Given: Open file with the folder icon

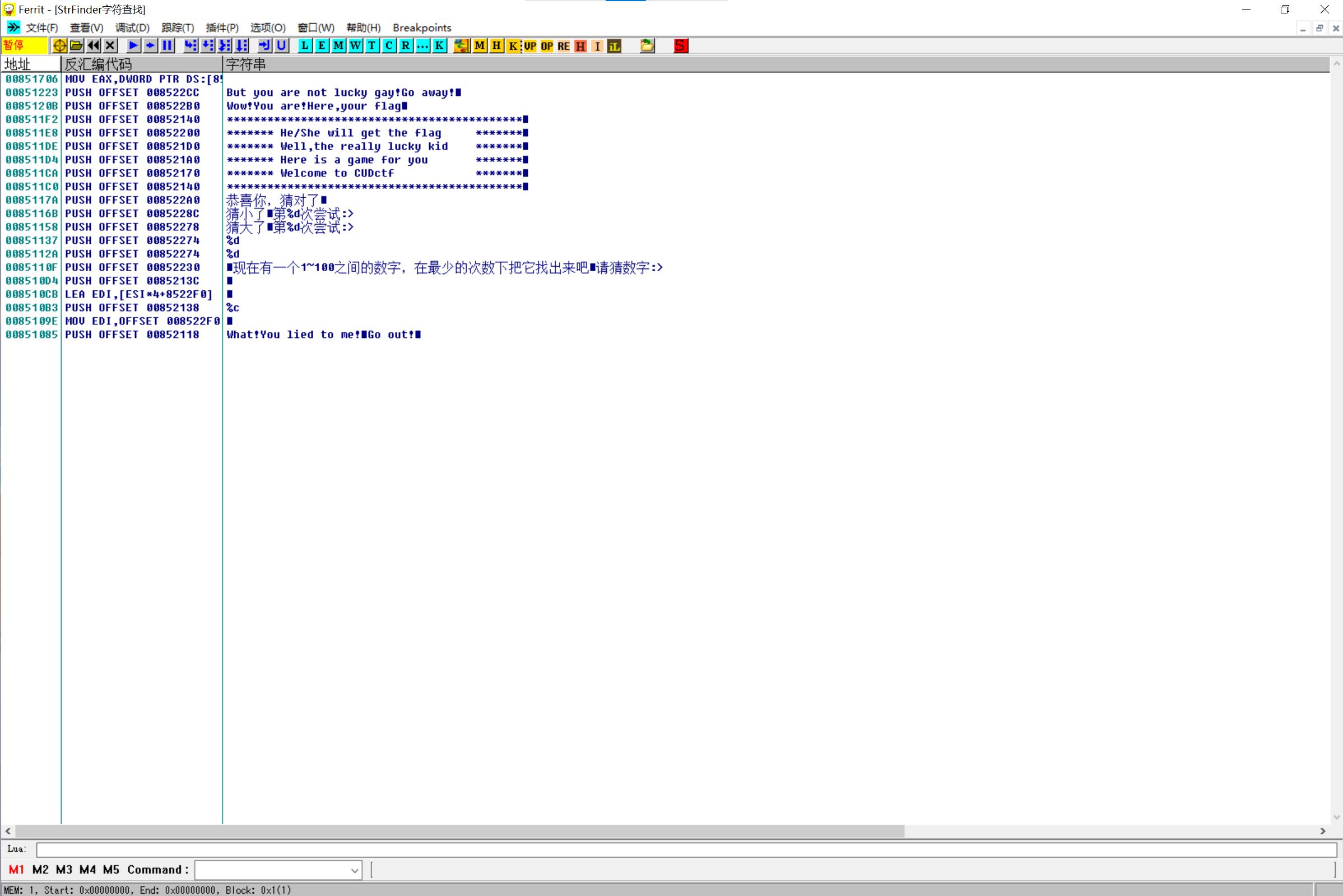Looking at the screenshot, I should (x=77, y=46).
